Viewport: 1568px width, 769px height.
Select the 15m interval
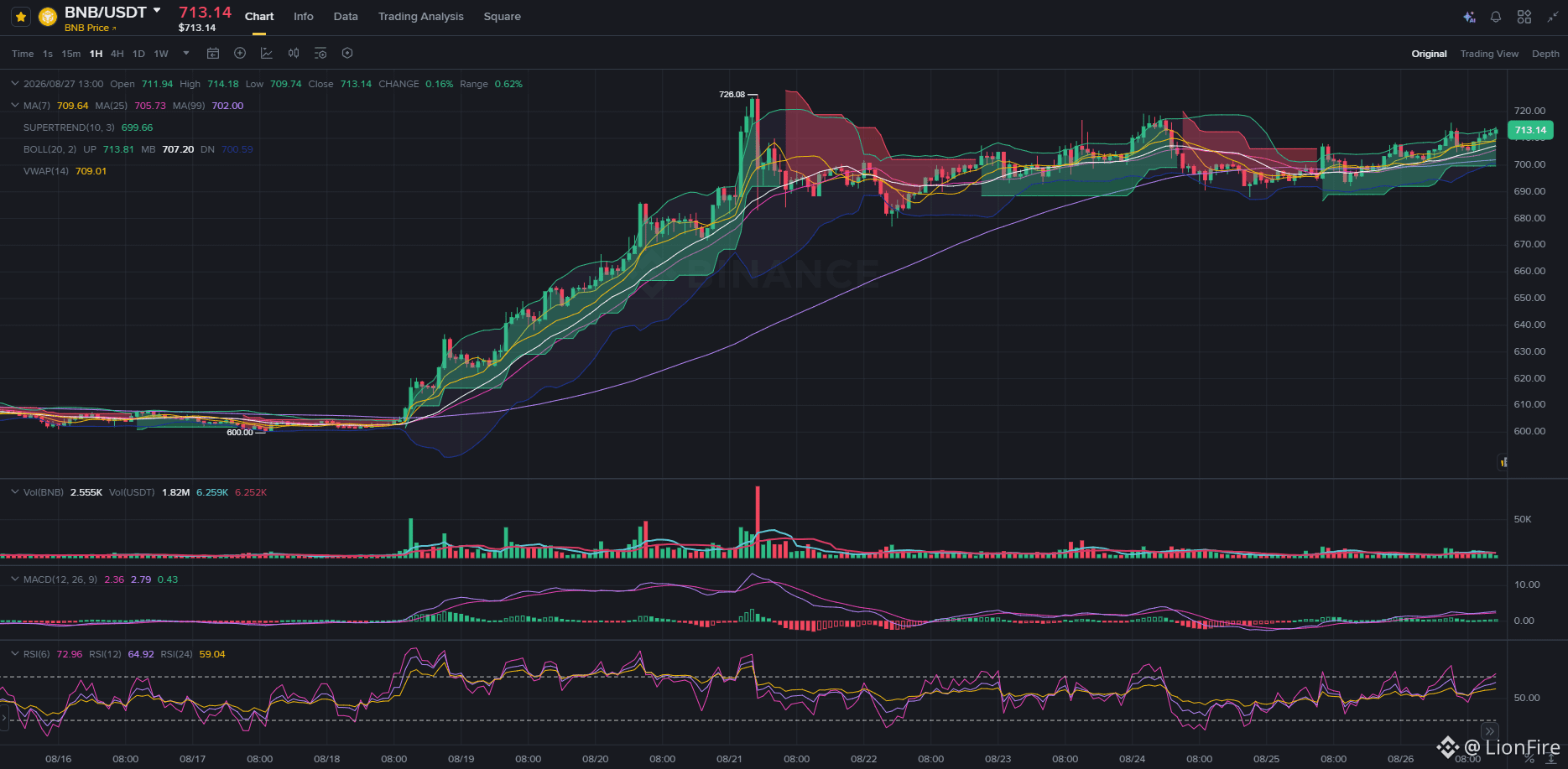pyautogui.click(x=71, y=54)
